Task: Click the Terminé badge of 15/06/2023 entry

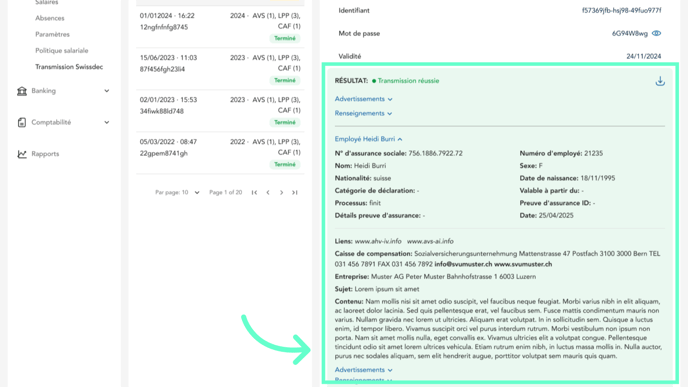Action: [x=285, y=80]
